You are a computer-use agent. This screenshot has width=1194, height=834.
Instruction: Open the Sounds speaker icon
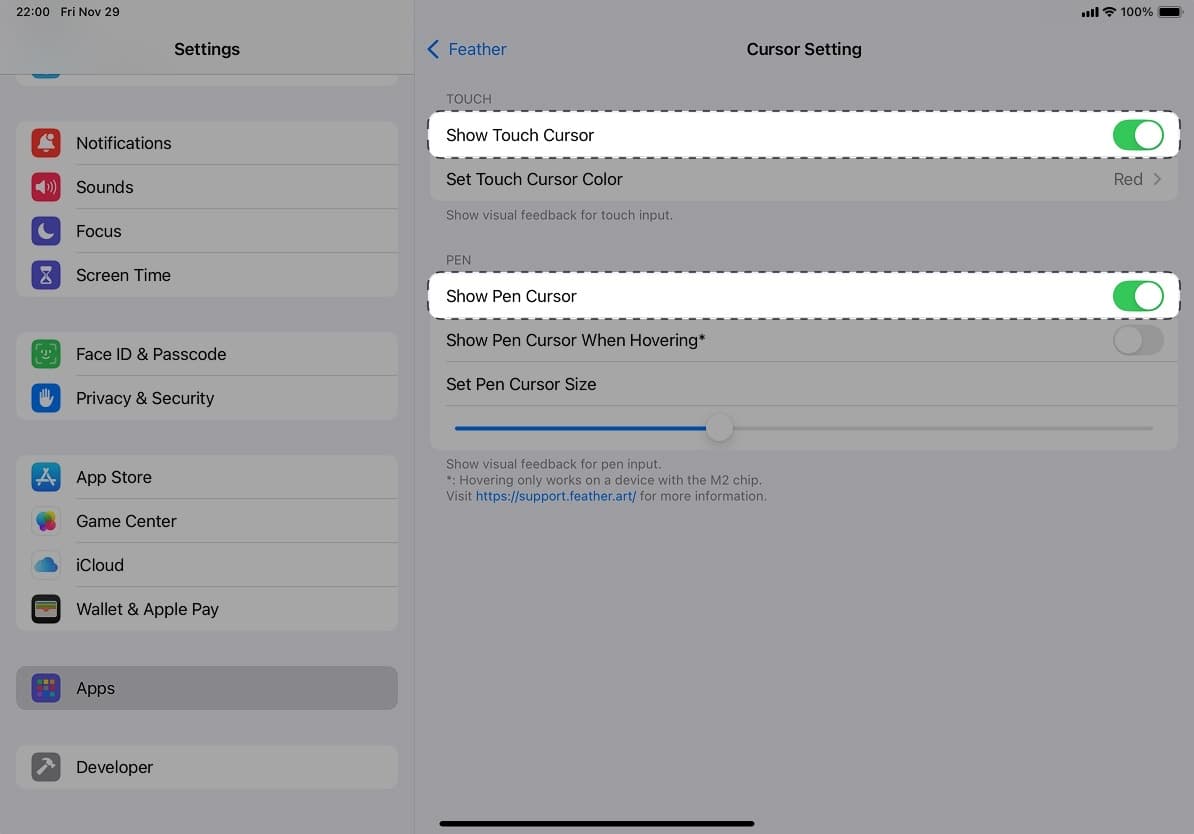(x=46, y=187)
